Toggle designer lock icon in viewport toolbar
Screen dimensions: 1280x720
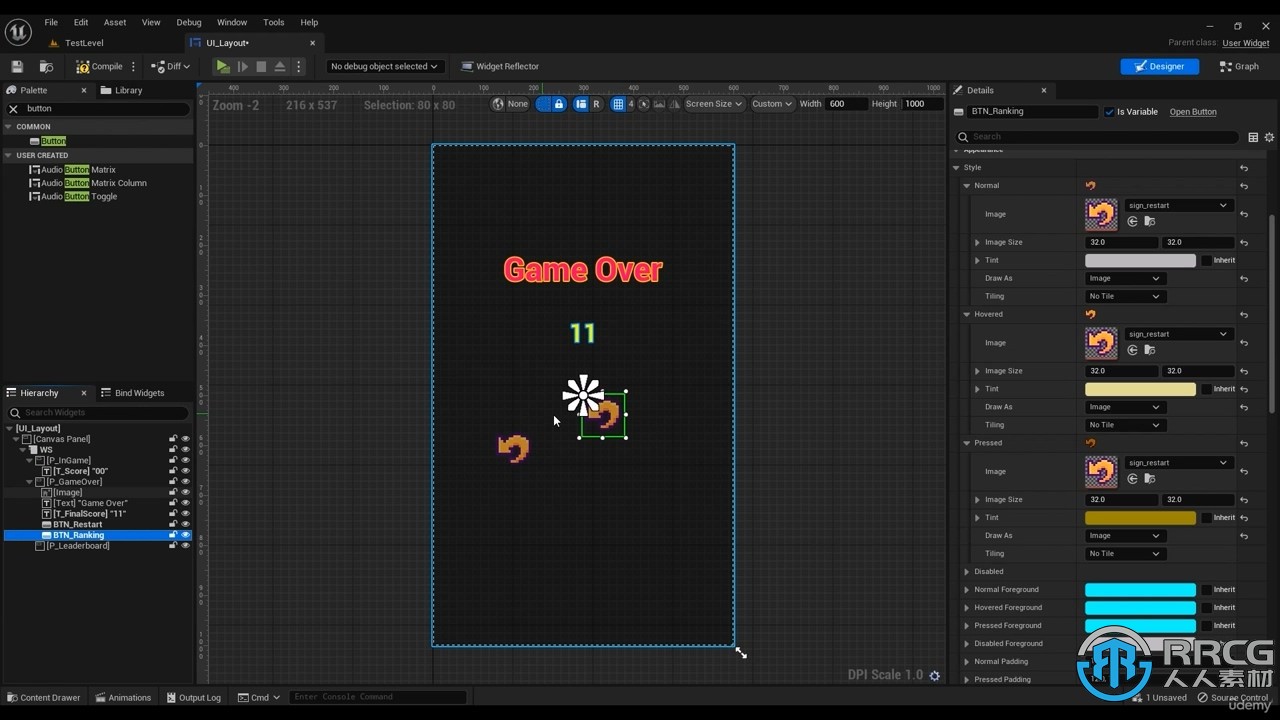coord(559,104)
